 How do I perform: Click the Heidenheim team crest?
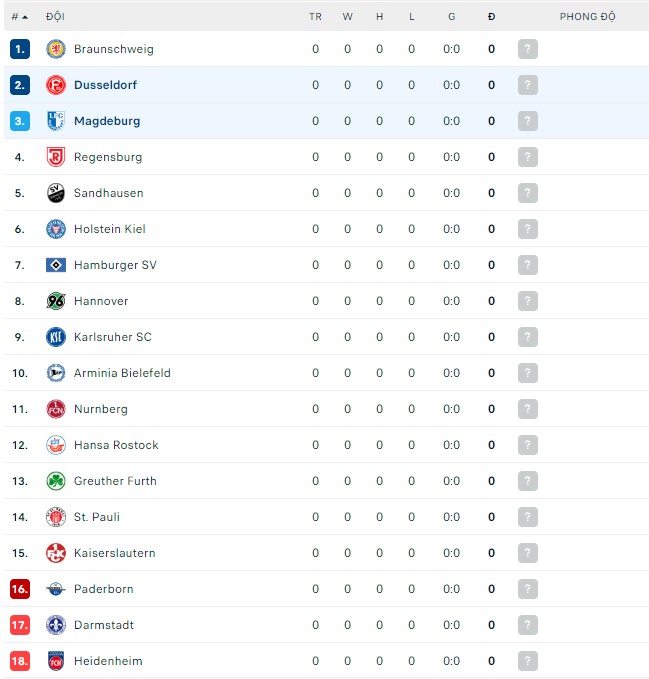(56, 661)
